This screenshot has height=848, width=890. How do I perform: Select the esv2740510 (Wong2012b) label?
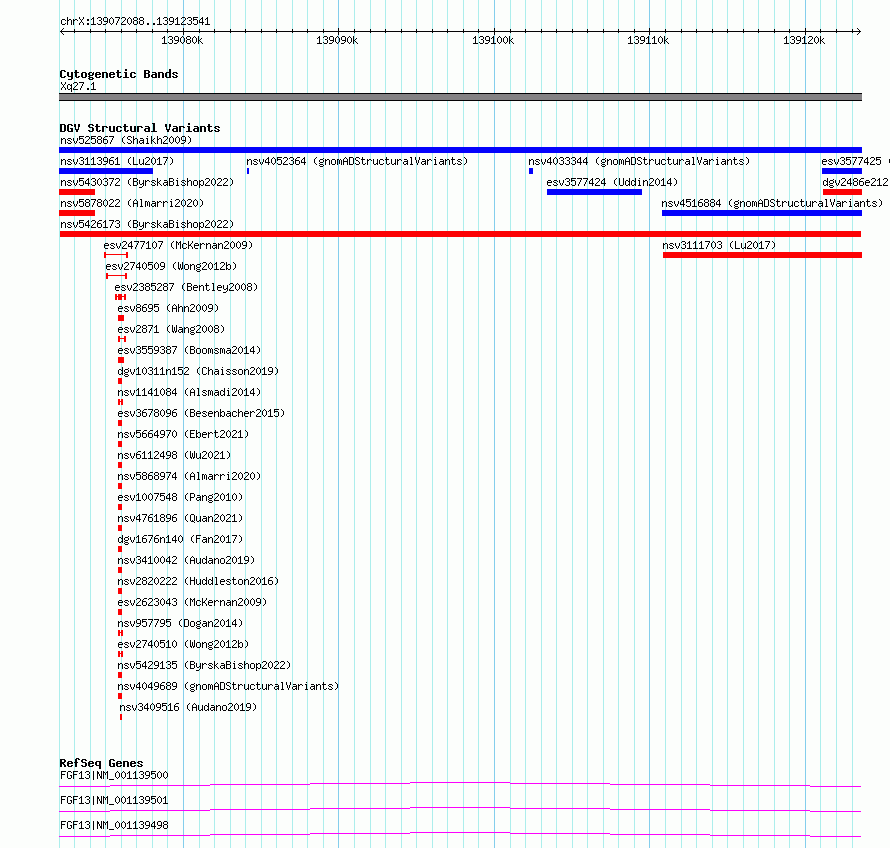point(183,644)
